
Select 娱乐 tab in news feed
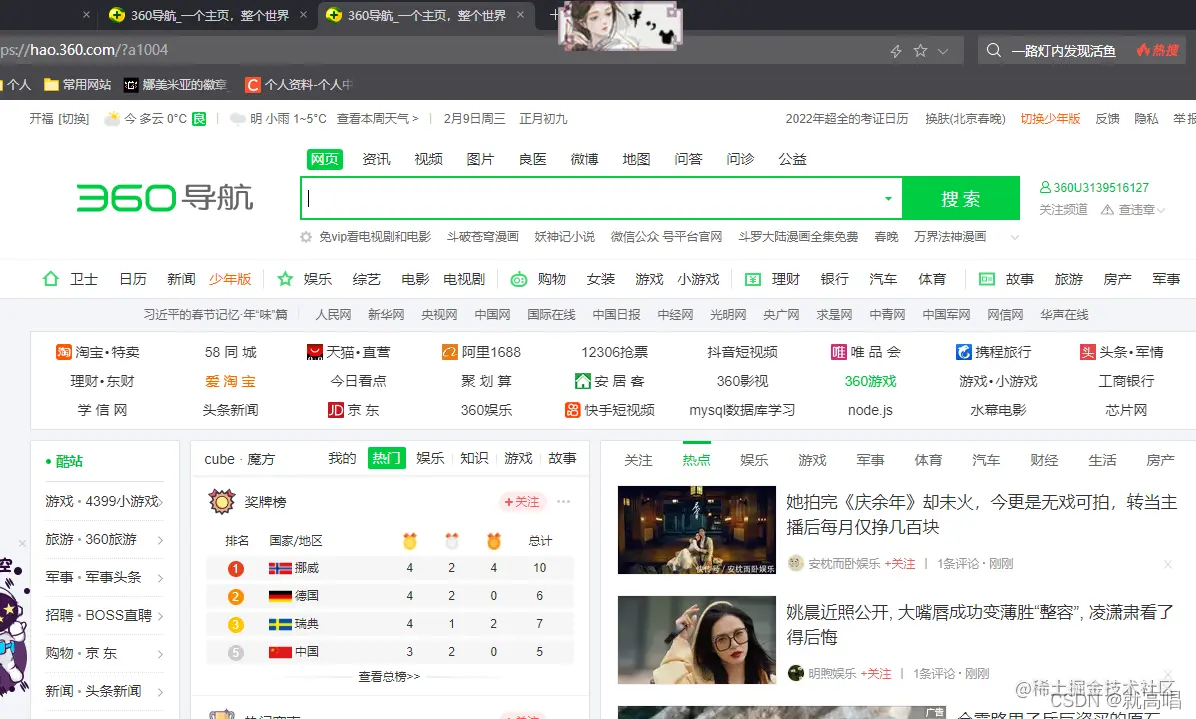(754, 460)
